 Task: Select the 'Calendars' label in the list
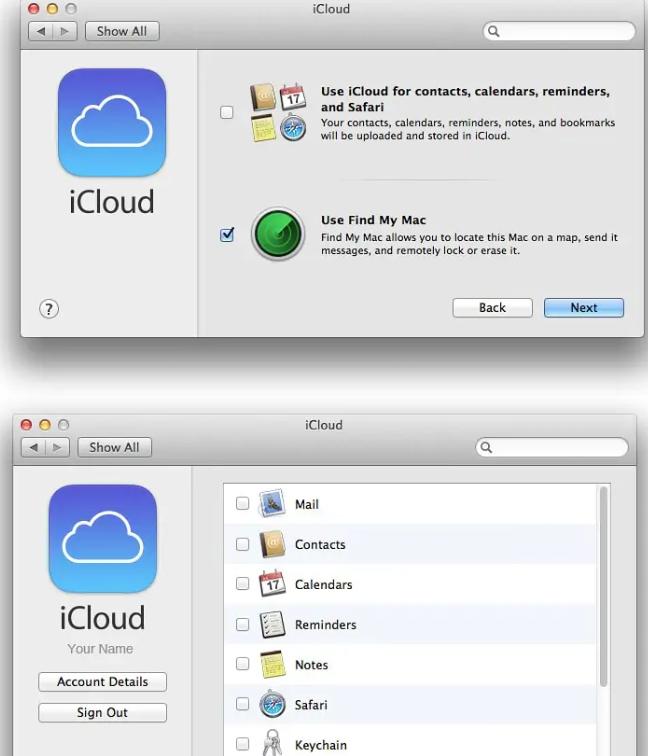[324, 584]
